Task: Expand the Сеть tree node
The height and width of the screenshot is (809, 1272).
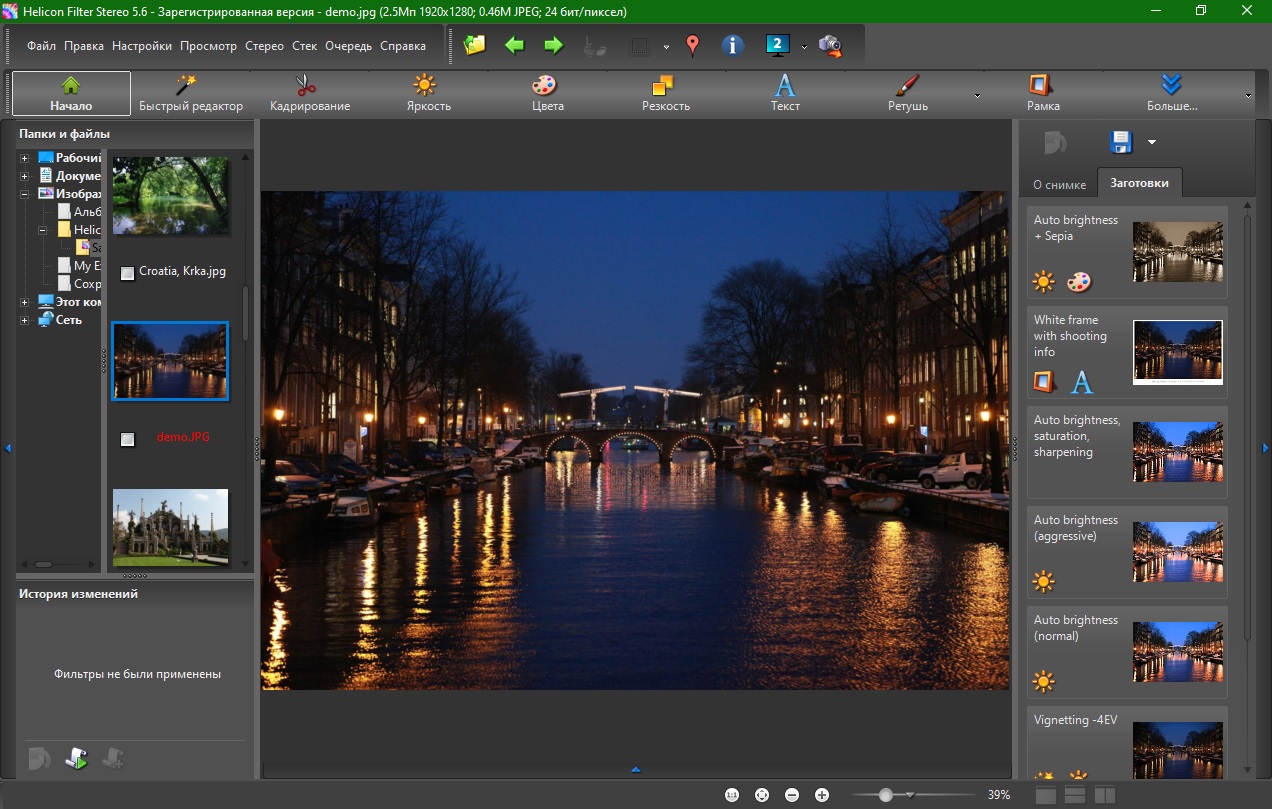Action: (x=25, y=320)
